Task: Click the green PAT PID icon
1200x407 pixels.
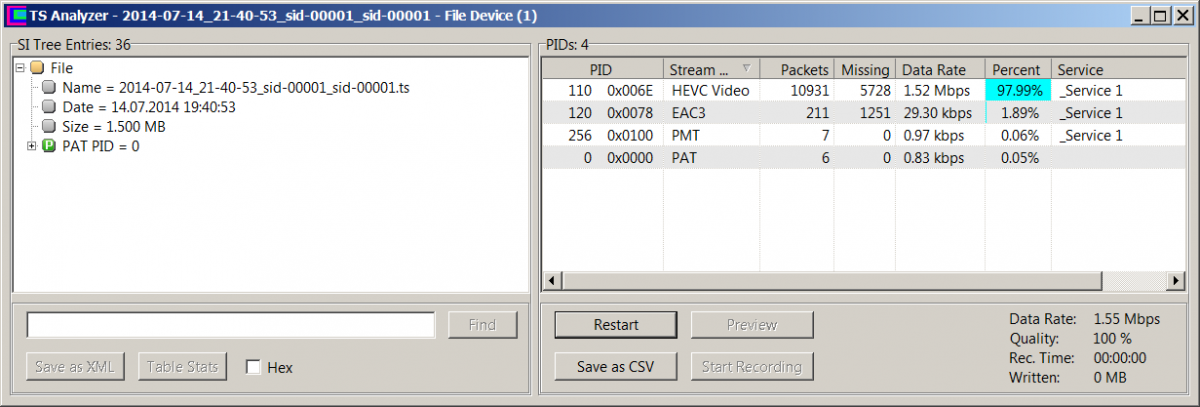Action: click(49, 146)
